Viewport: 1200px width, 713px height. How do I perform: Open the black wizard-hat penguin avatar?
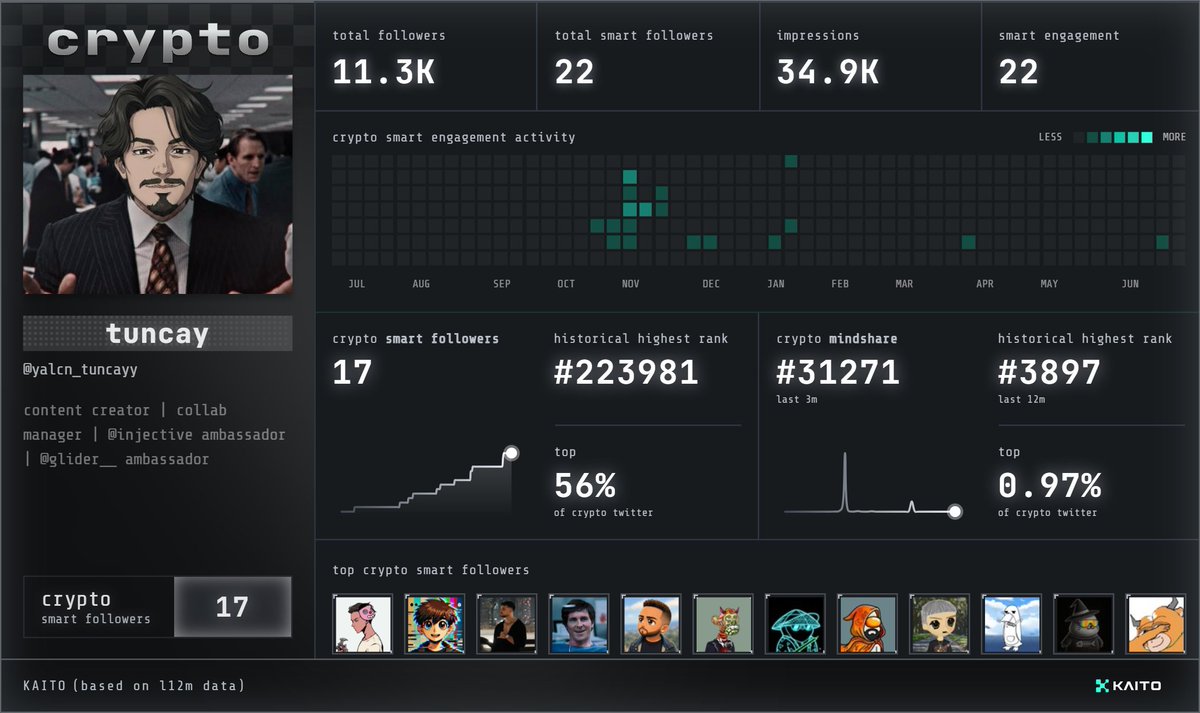click(1083, 624)
